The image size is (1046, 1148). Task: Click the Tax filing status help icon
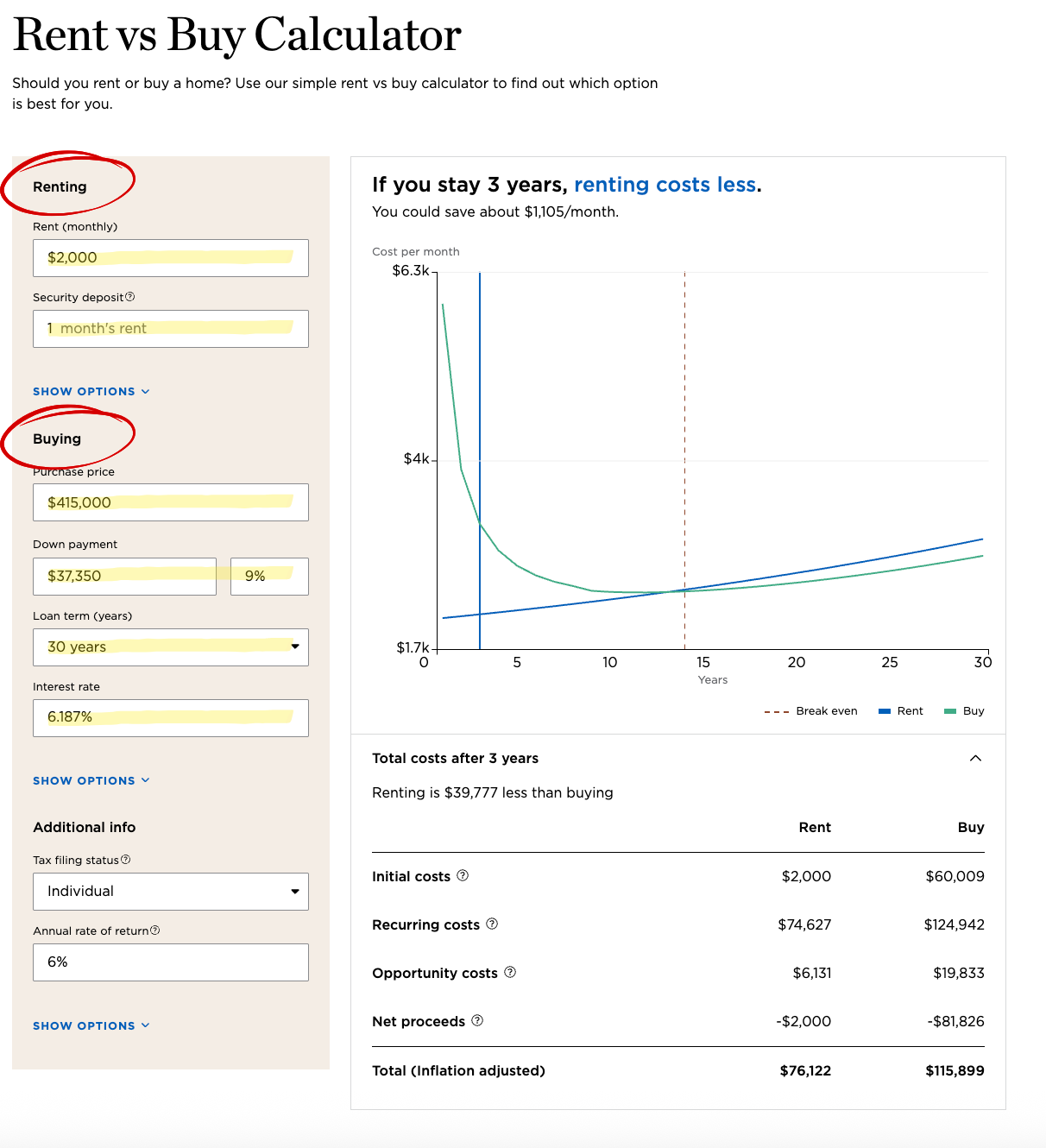coord(126,860)
